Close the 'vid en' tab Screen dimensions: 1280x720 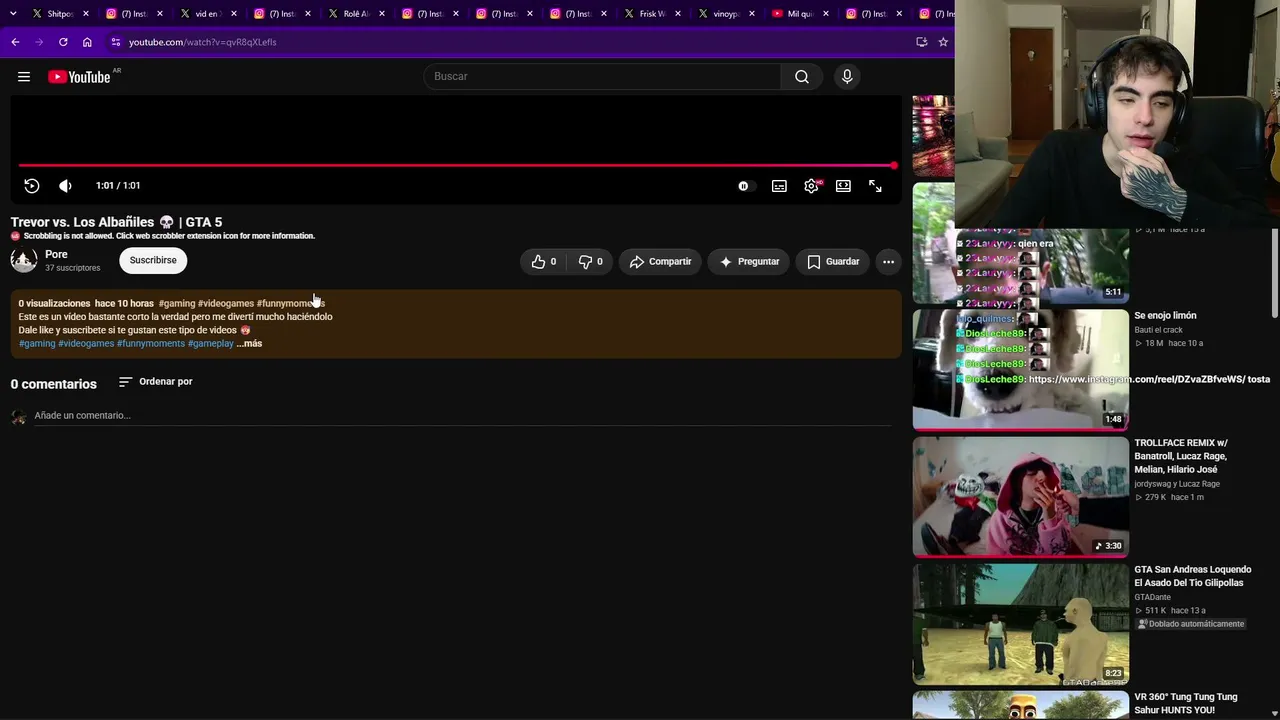pos(234,14)
